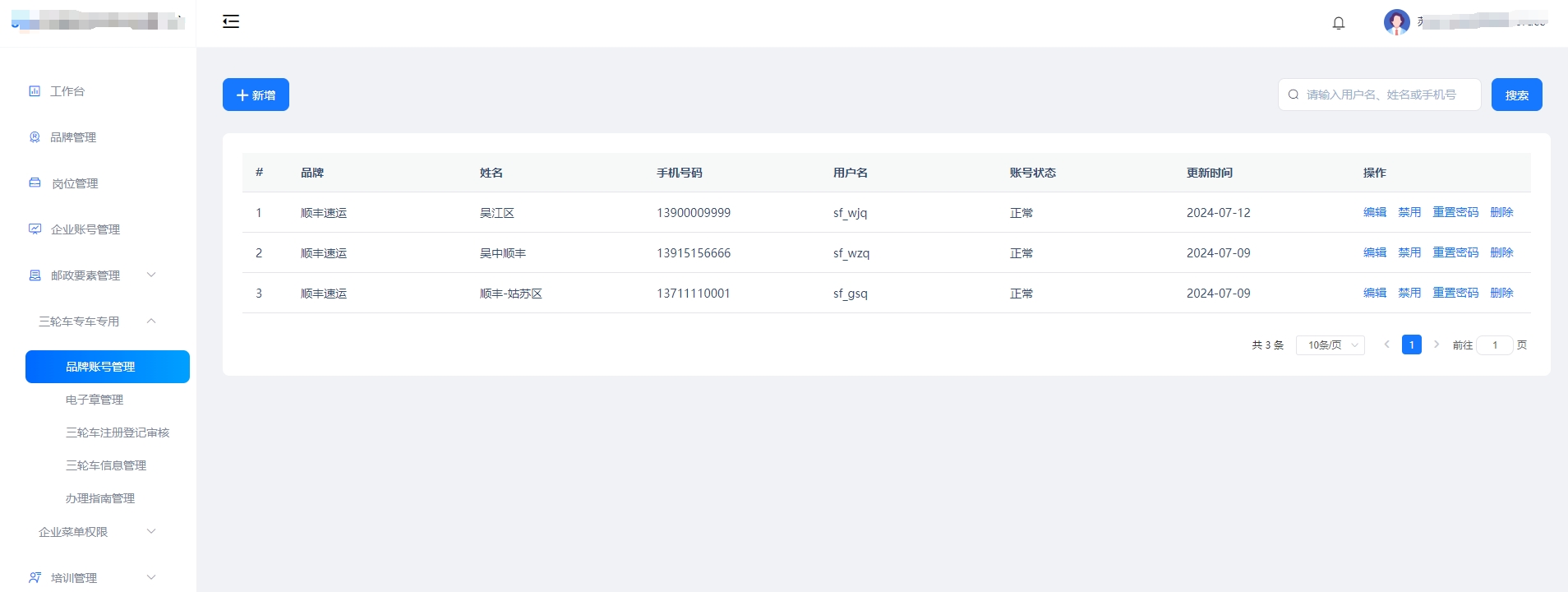
Task: Edit the 吴中顺丰 row
Action: click(x=1375, y=252)
